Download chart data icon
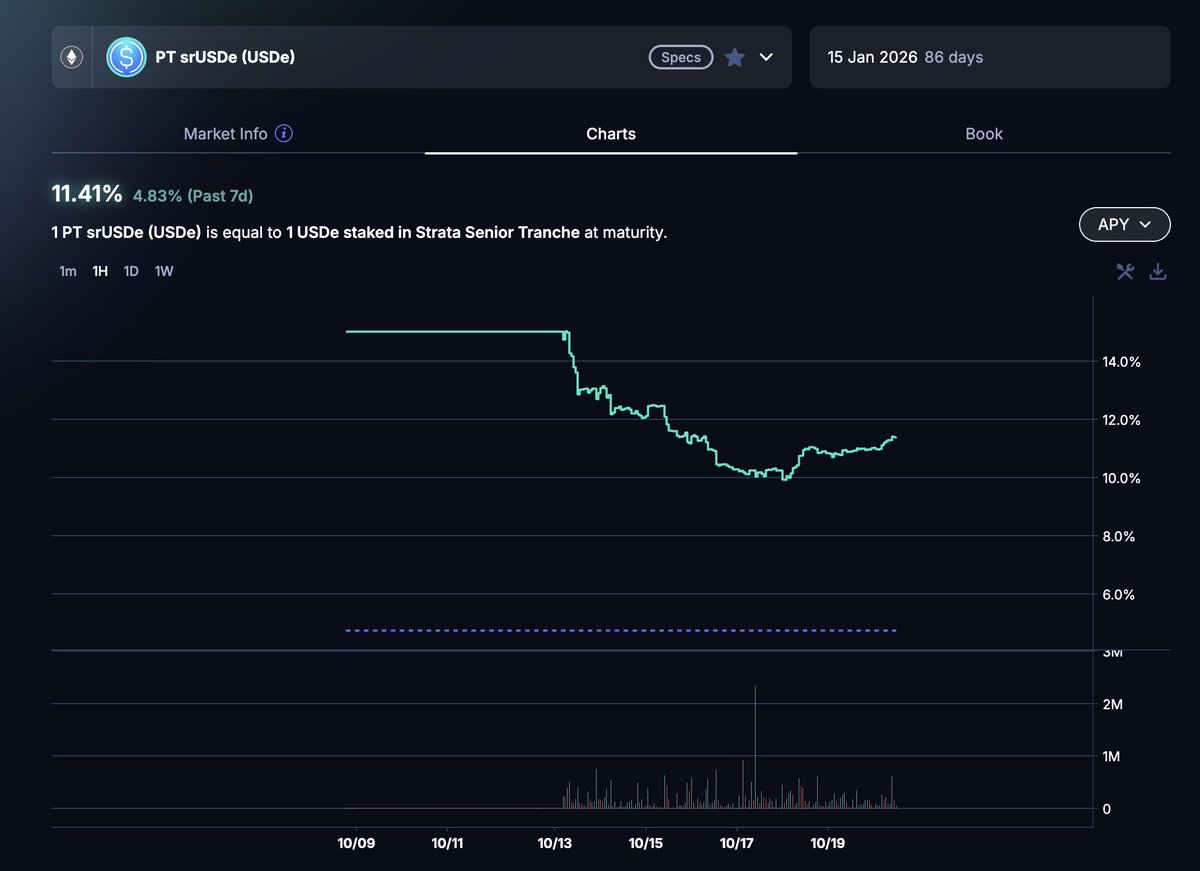Image resolution: width=1200 pixels, height=871 pixels. [x=1158, y=271]
